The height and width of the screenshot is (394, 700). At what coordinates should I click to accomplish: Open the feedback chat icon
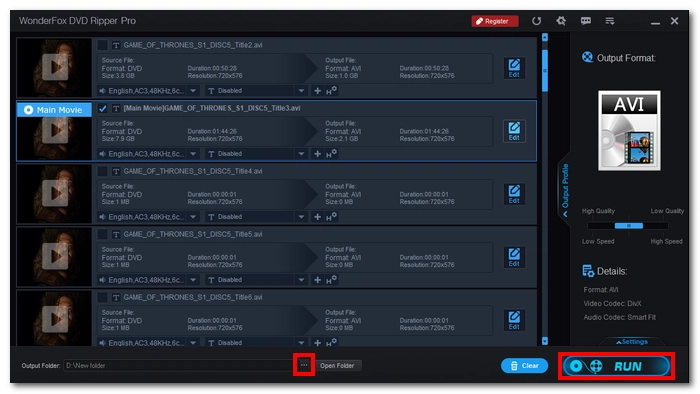pyautogui.click(x=586, y=21)
